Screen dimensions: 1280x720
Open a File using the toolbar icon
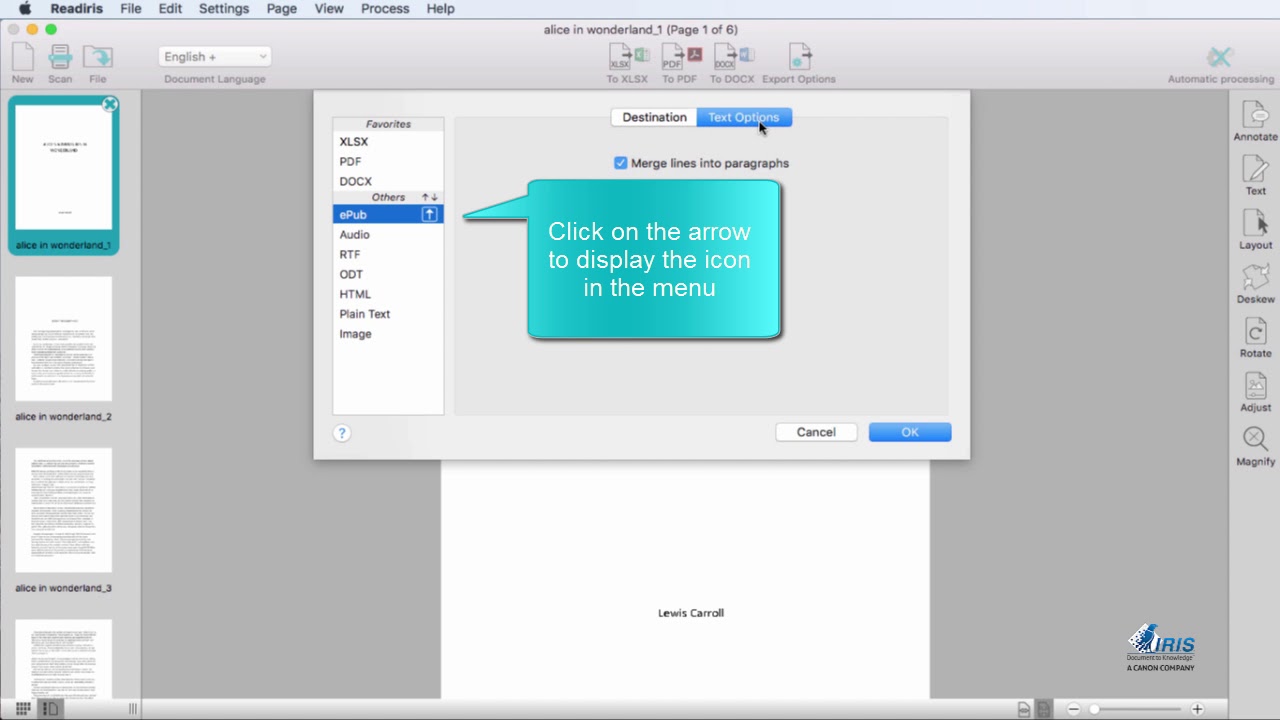pos(97,57)
